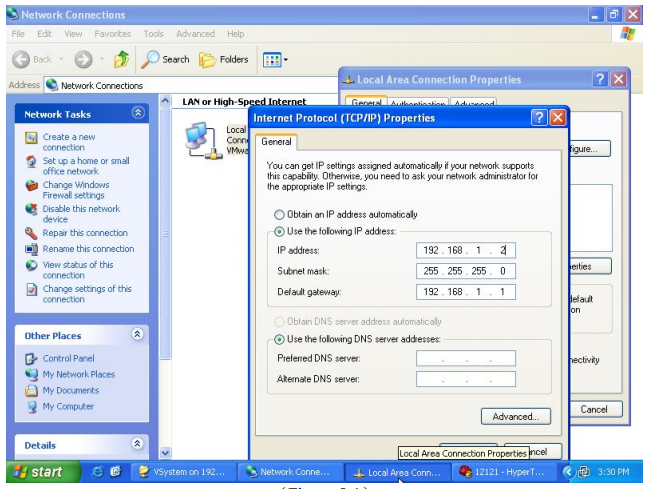Click the scroll down arrow of the list
This screenshot has height=489, width=651.
[165, 452]
